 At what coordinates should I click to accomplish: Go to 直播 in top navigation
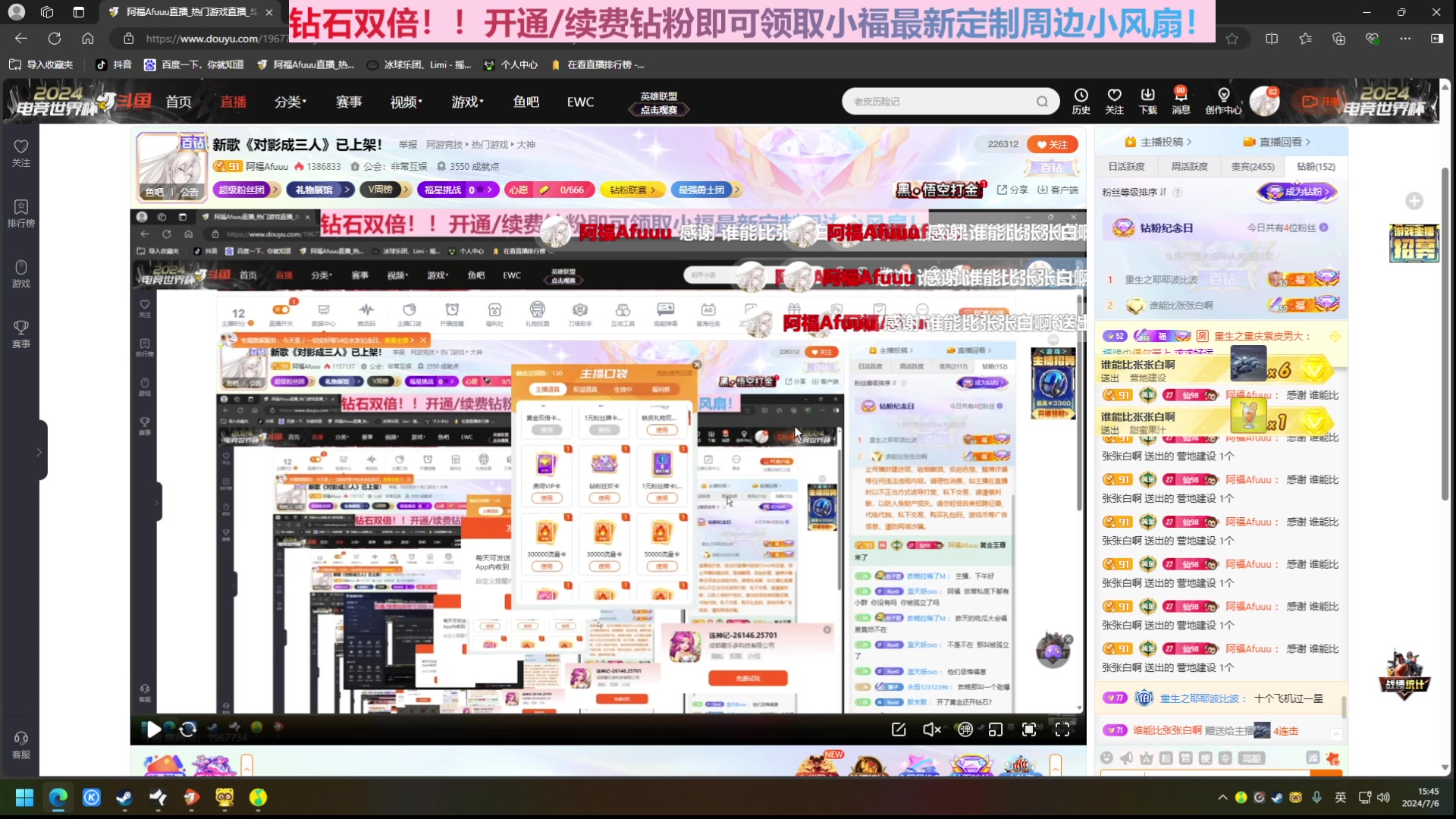point(234,102)
